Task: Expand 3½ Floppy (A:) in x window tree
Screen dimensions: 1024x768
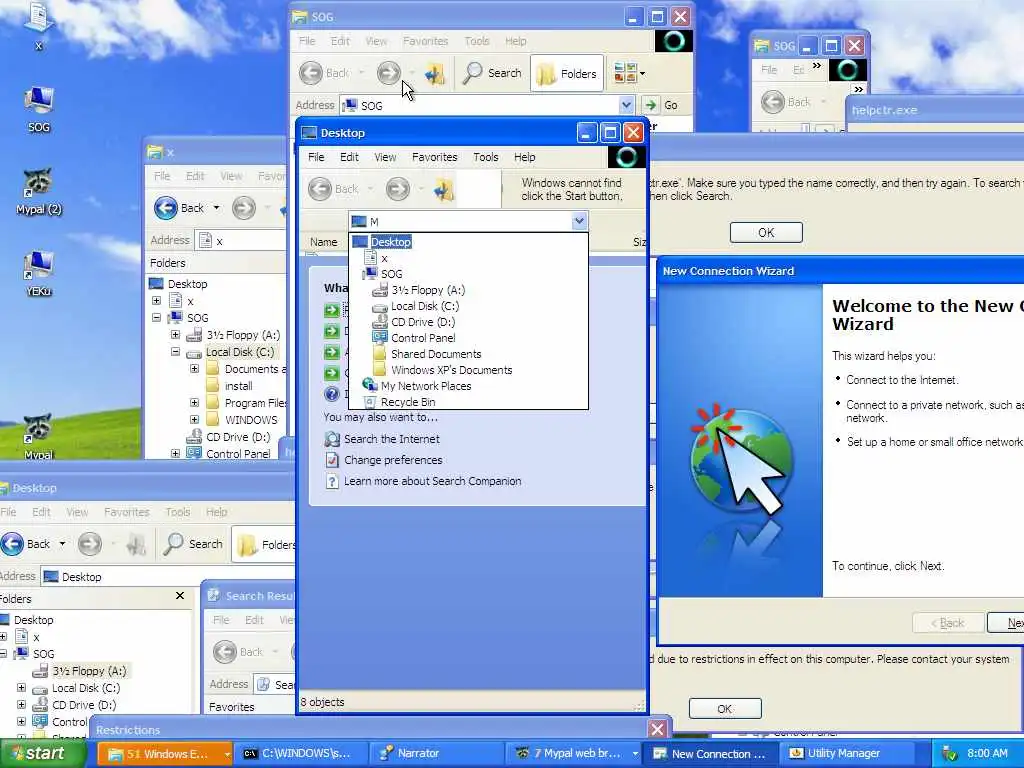Action: click(175, 334)
